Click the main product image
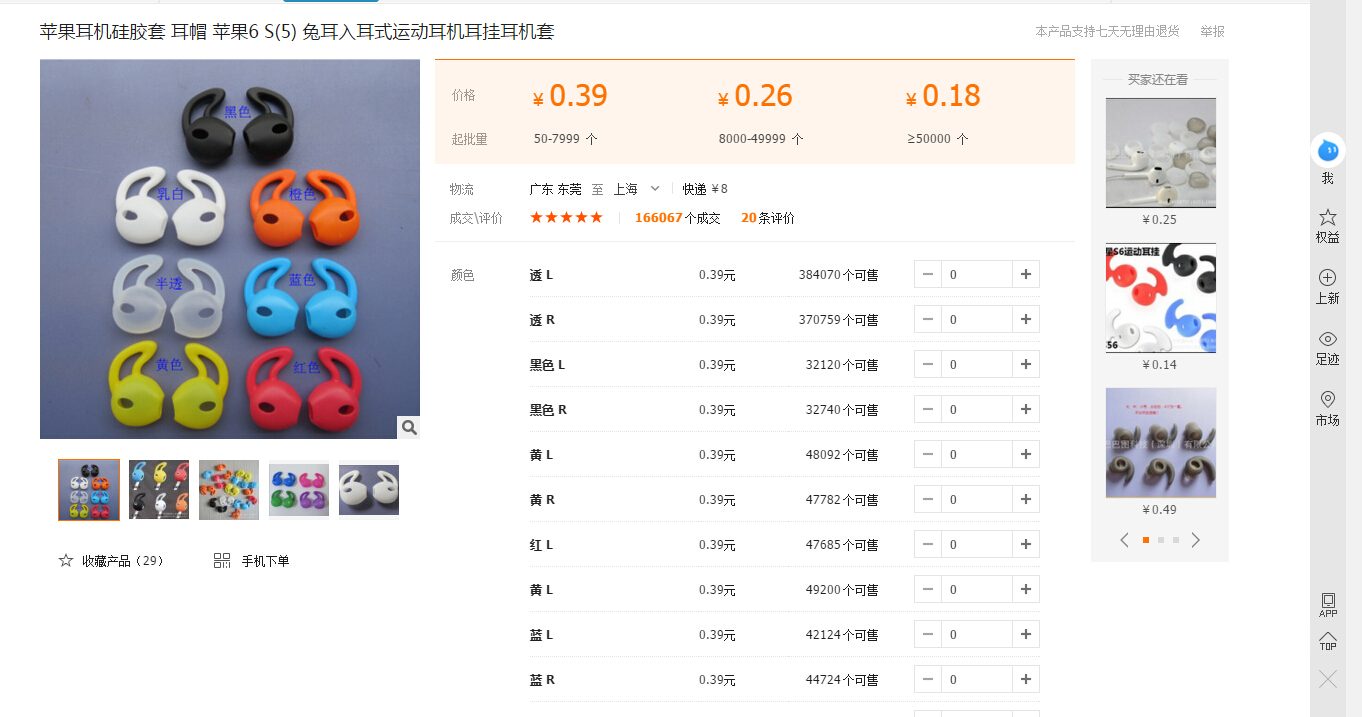 (230, 249)
